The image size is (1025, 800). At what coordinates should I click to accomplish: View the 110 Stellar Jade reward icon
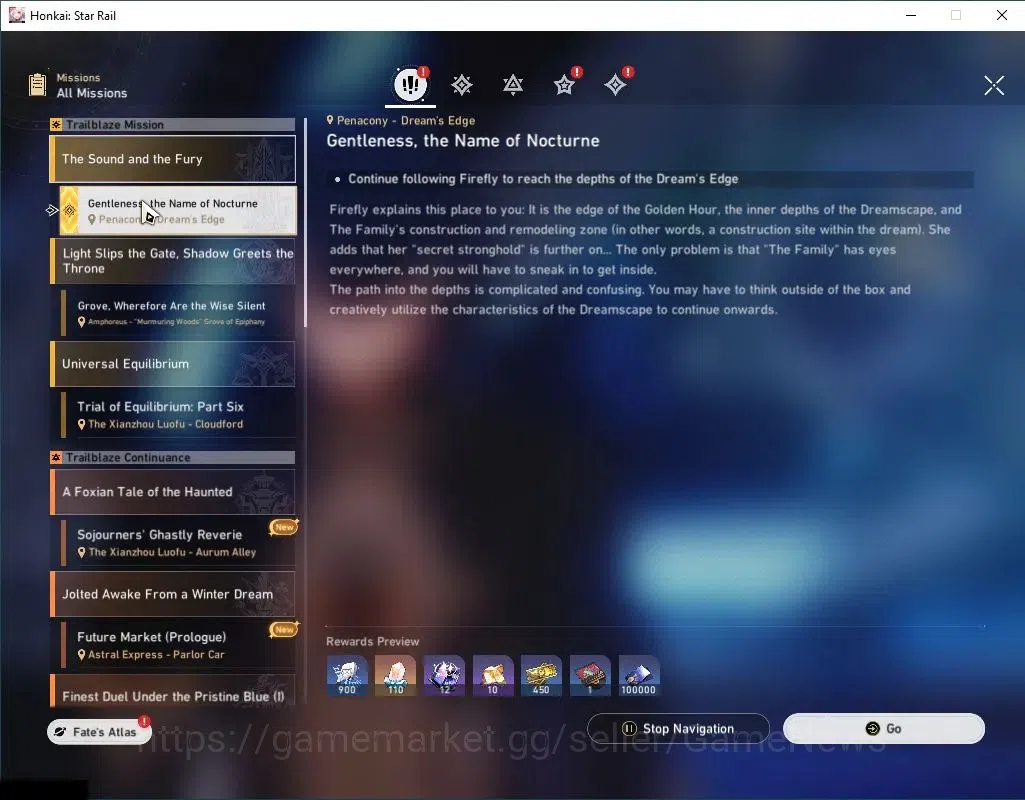pyautogui.click(x=395, y=675)
